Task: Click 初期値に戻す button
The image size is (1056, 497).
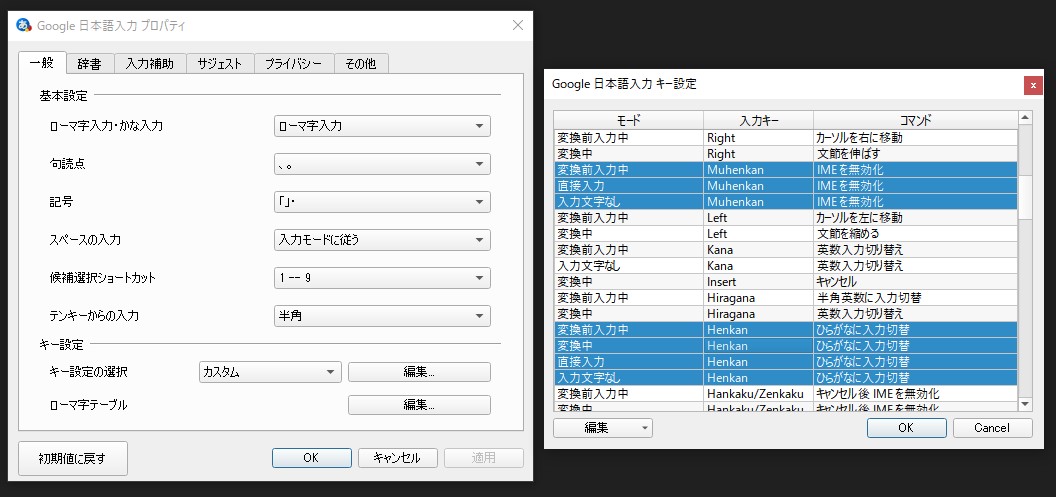Action: pos(72,459)
